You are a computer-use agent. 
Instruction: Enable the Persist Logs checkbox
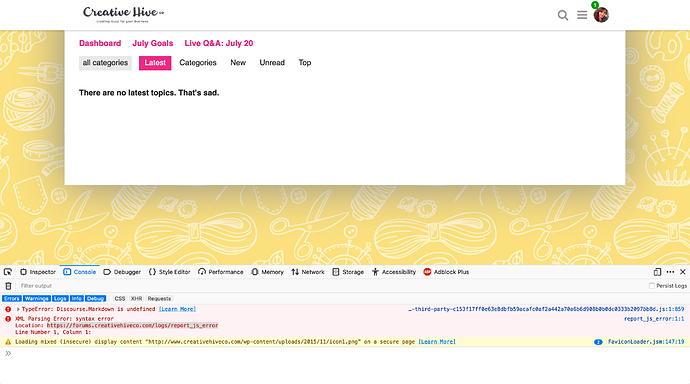coord(652,286)
